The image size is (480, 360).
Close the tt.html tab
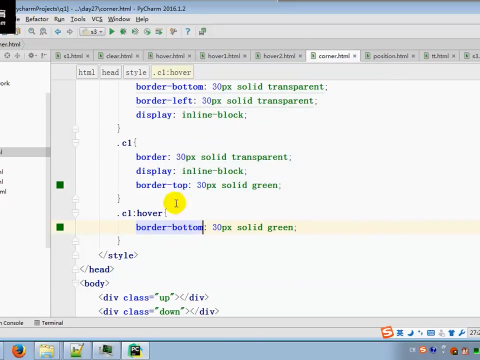click(453, 56)
